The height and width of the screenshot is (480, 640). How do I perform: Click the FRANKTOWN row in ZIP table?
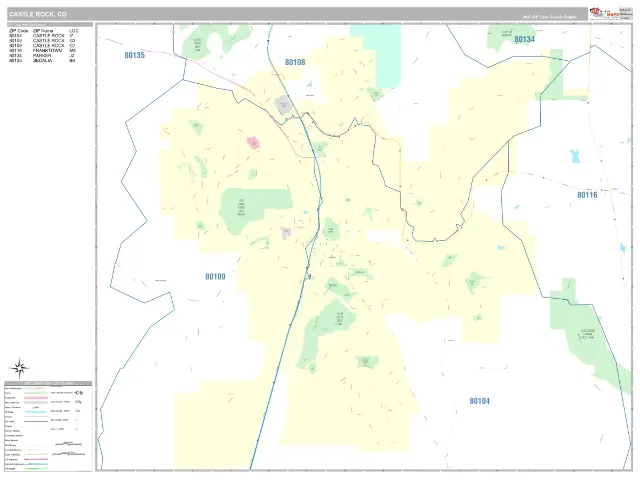point(42,51)
